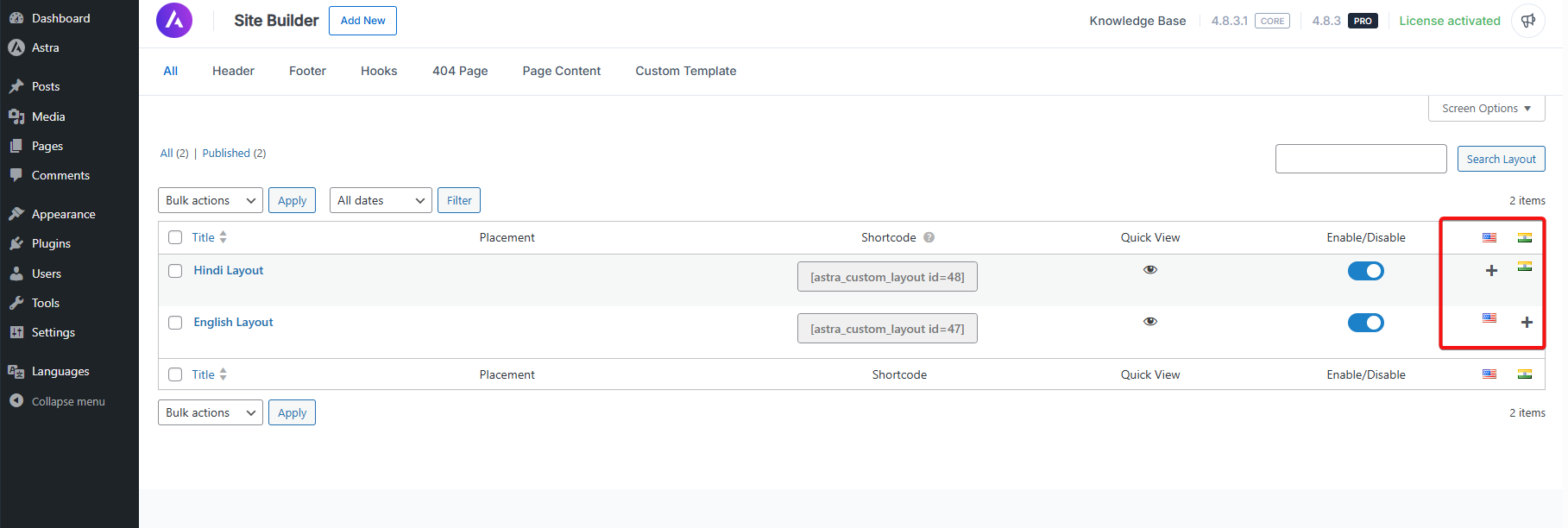1568x528 pixels.
Task: Open Languages in the sidebar menu
Action: click(60, 371)
